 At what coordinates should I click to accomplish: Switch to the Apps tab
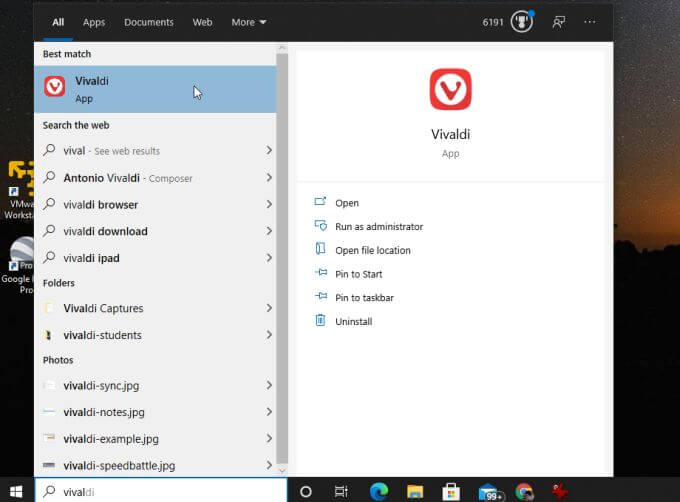(94, 22)
